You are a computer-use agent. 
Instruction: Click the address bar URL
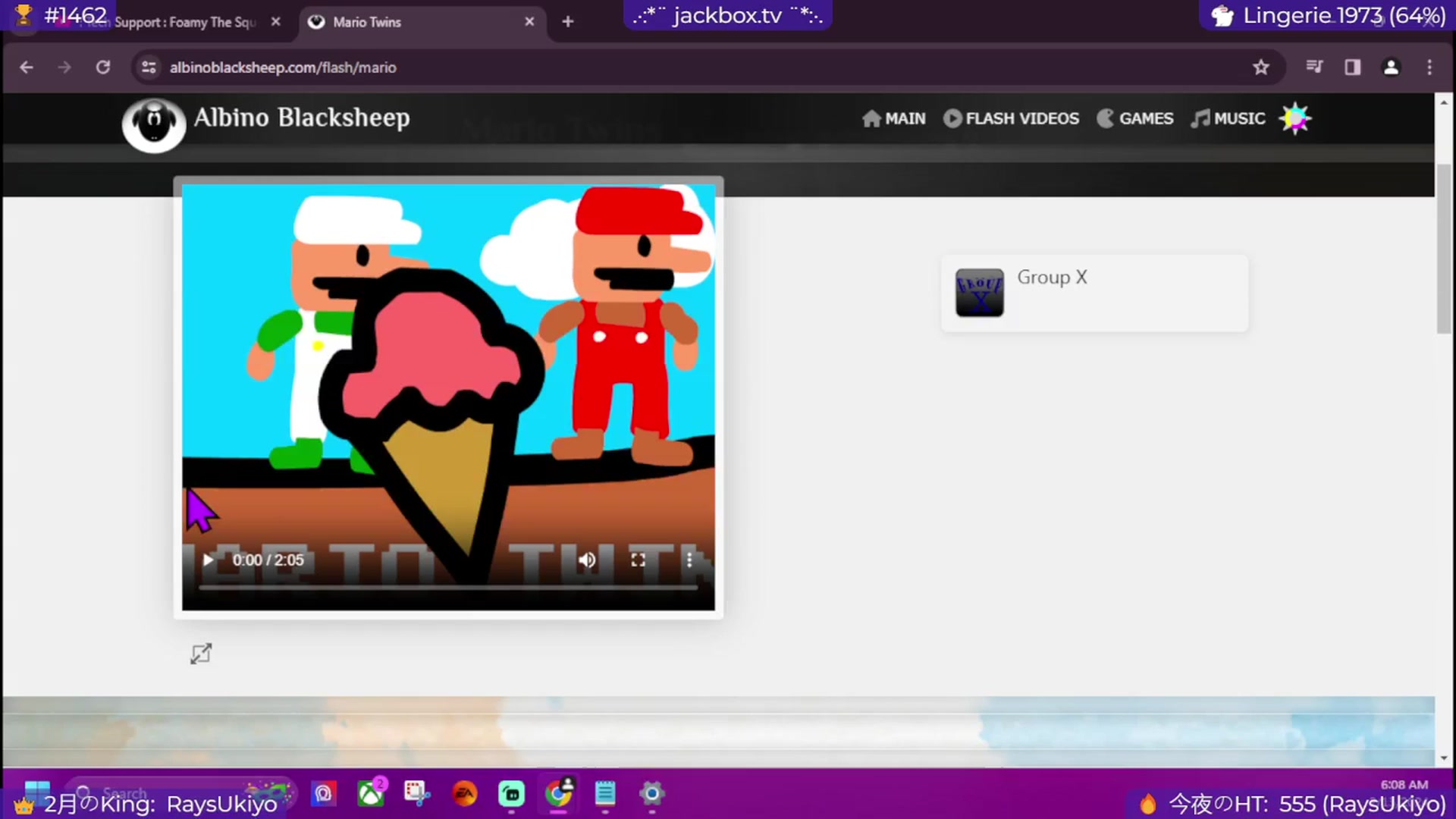pyautogui.click(x=283, y=67)
